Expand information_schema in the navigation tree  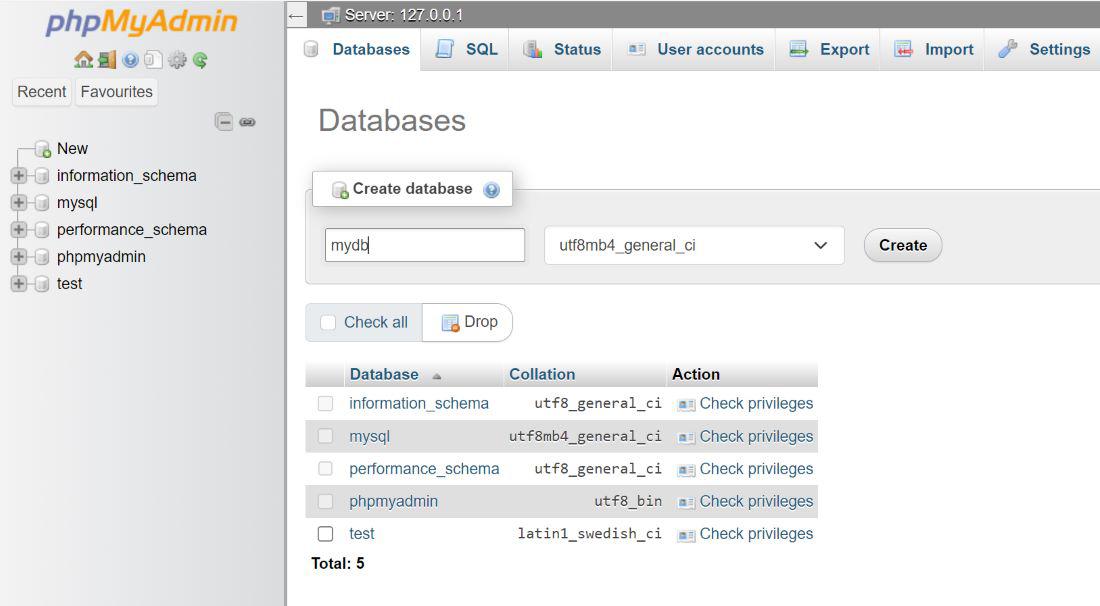(18, 176)
